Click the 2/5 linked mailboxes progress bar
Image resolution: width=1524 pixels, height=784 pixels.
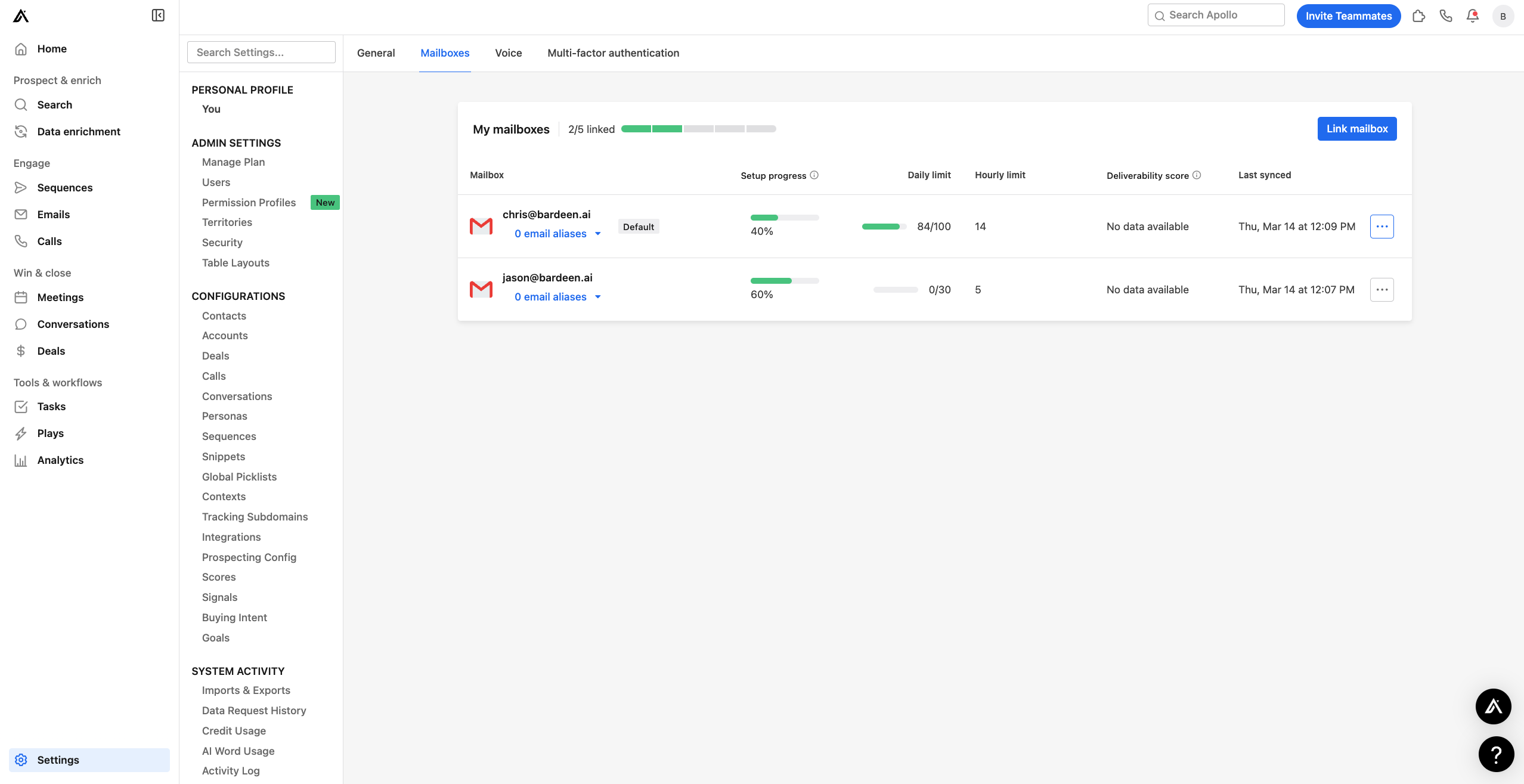[698, 129]
